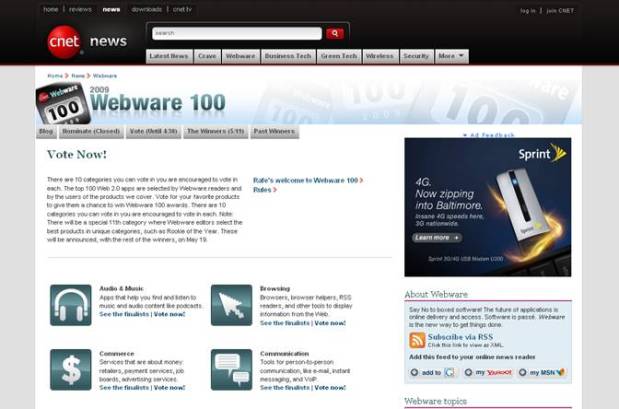This screenshot has width=619, height=409.
Task: Click the Sprint 4G modem ad image
Action: click(488, 207)
